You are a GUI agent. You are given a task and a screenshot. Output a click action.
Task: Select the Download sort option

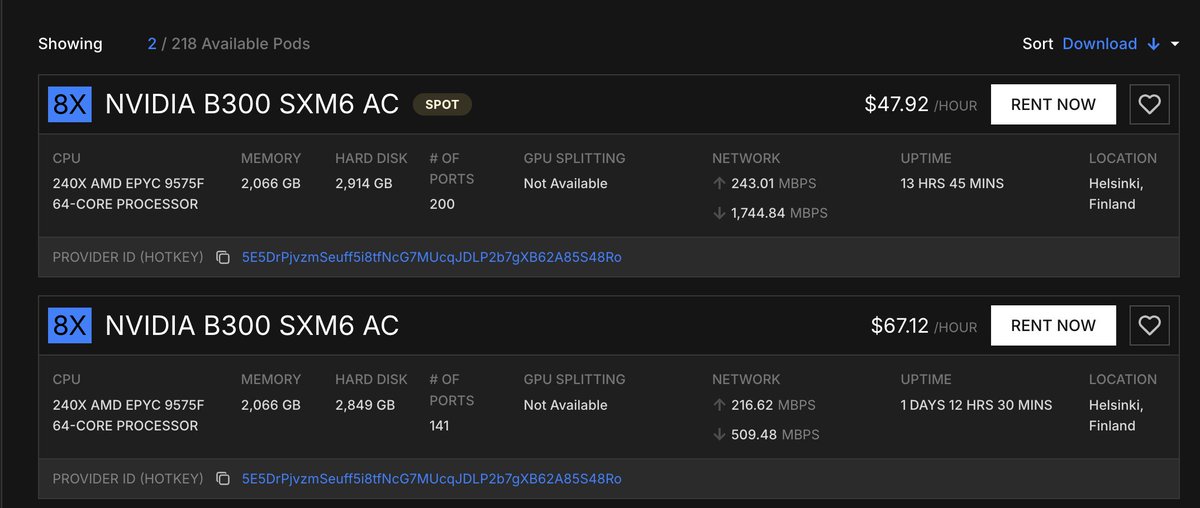[1099, 44]
